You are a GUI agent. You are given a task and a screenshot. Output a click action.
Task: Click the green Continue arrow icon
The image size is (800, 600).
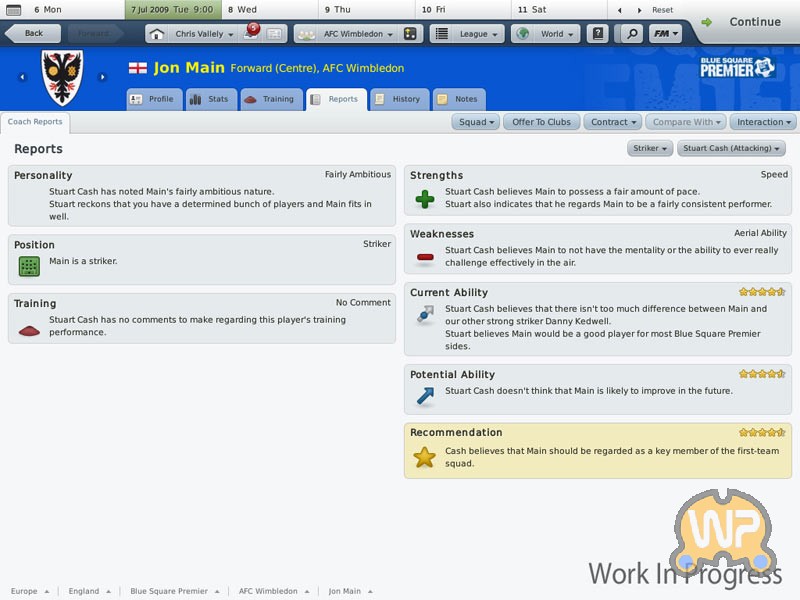(707, 22)
